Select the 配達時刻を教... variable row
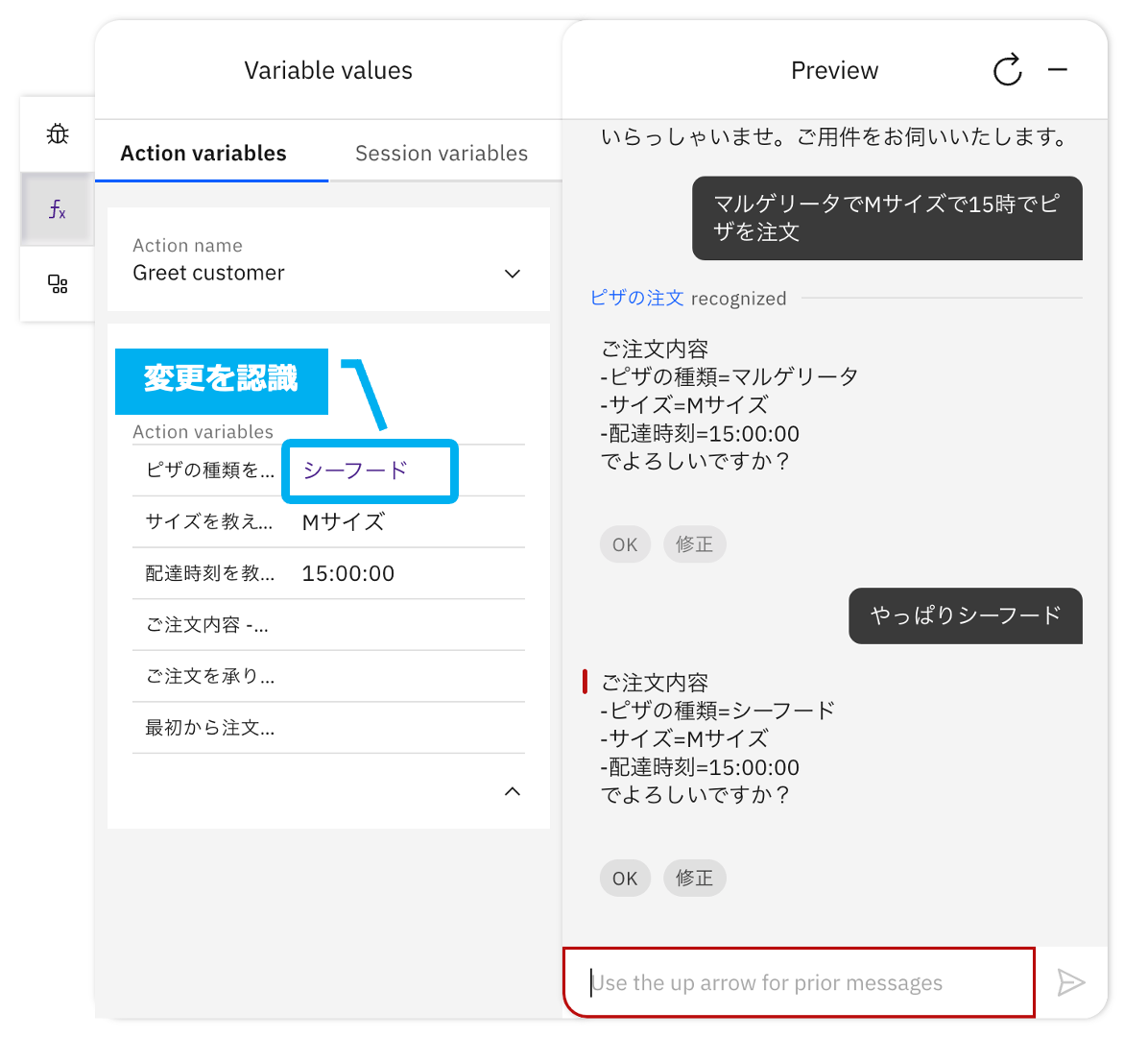Image resolution: width=1148 pixels, height=1037 pixels. (328, 572)
